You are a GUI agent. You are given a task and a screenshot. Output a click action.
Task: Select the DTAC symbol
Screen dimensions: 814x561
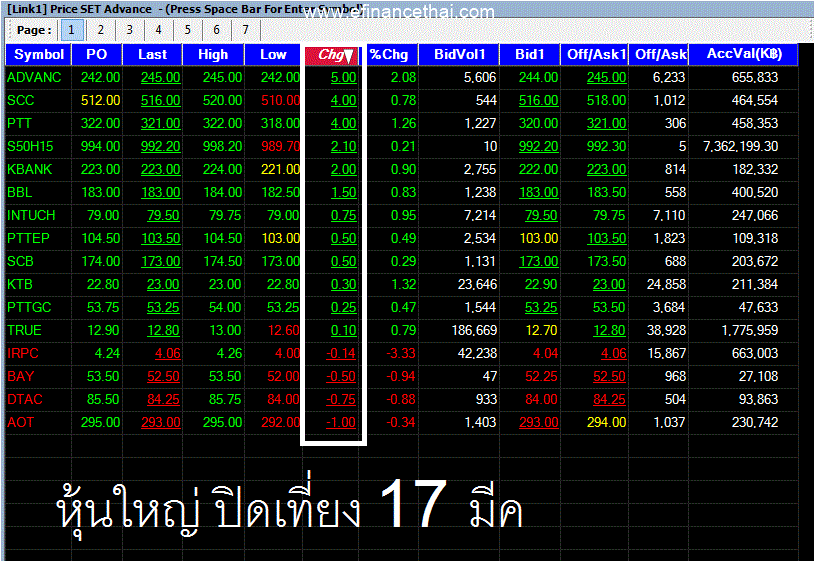(x=25, y=399)
